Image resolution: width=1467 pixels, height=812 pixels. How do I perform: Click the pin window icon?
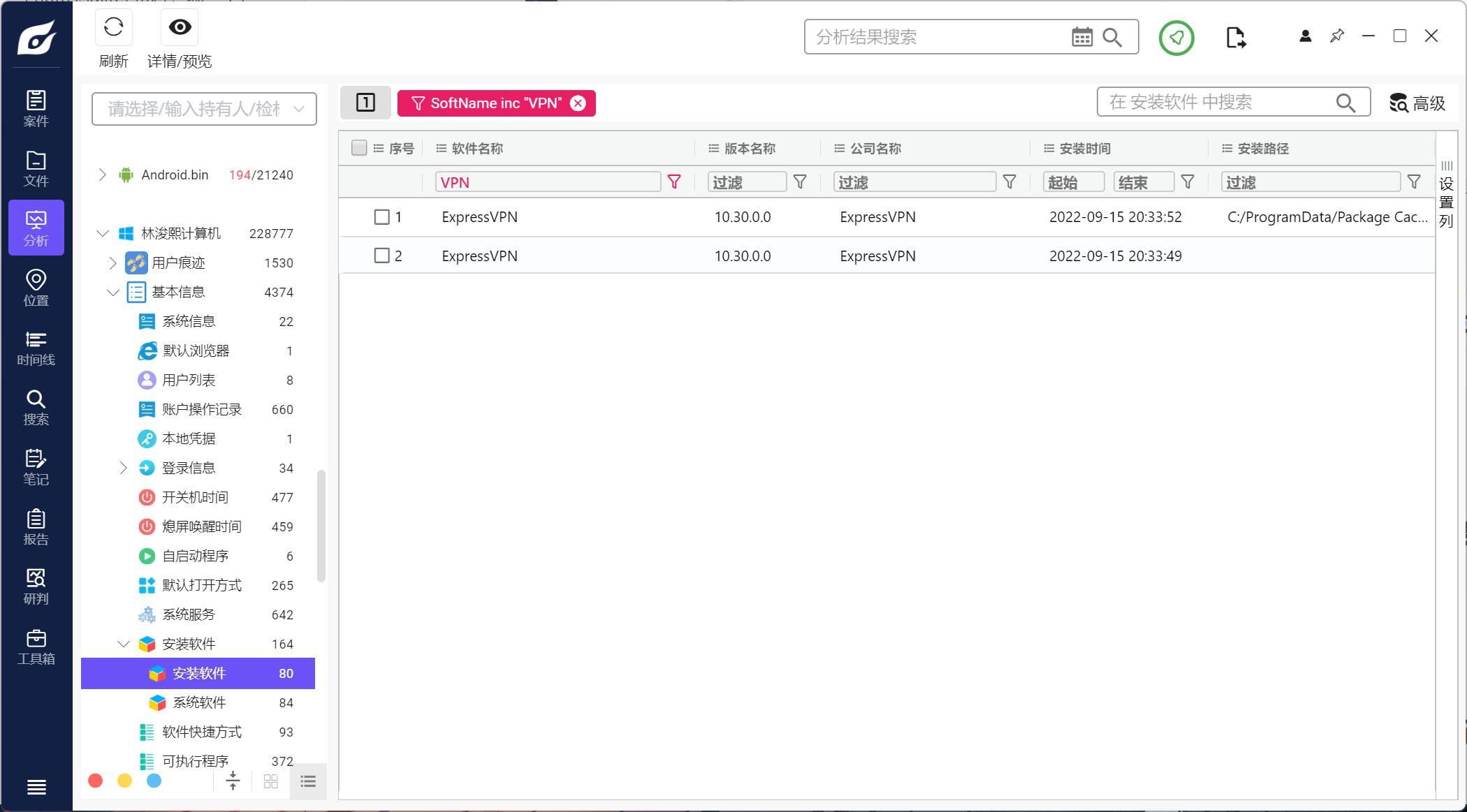click(x=1336, y=36)
